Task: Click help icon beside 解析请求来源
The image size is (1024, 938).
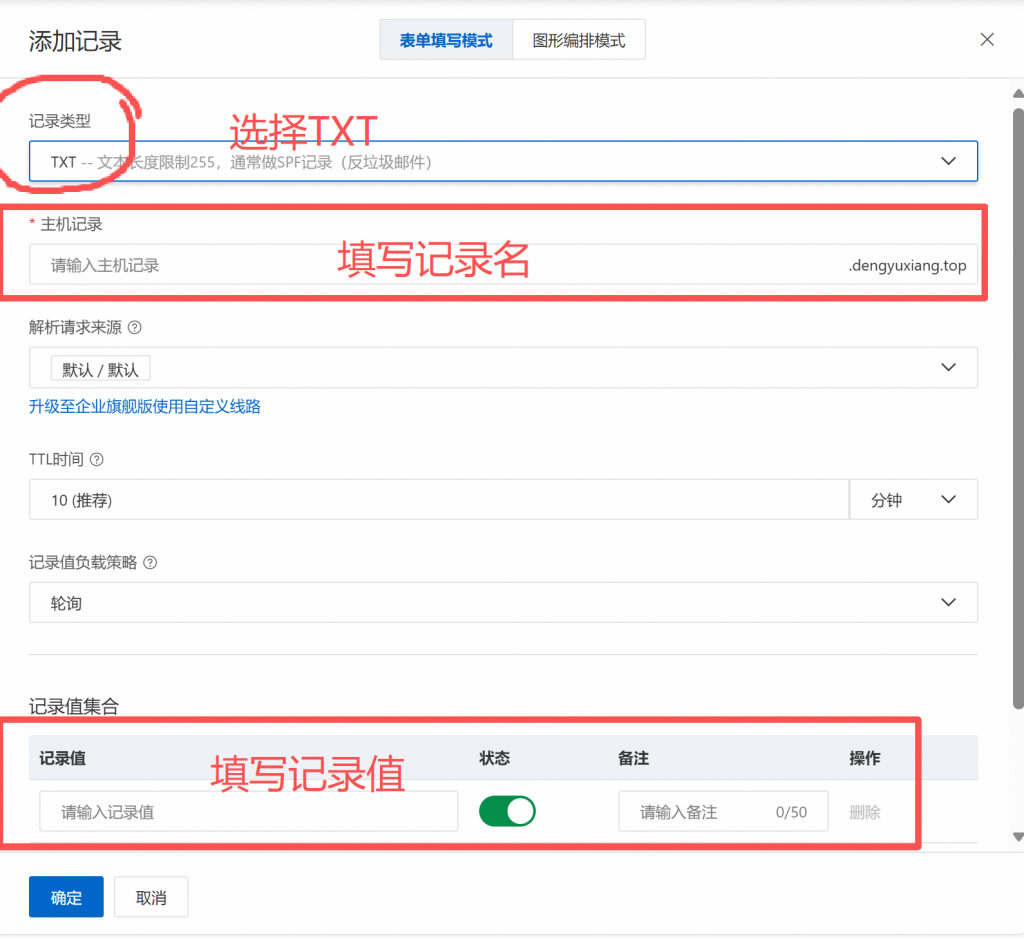Action: [x=135, y=327]
